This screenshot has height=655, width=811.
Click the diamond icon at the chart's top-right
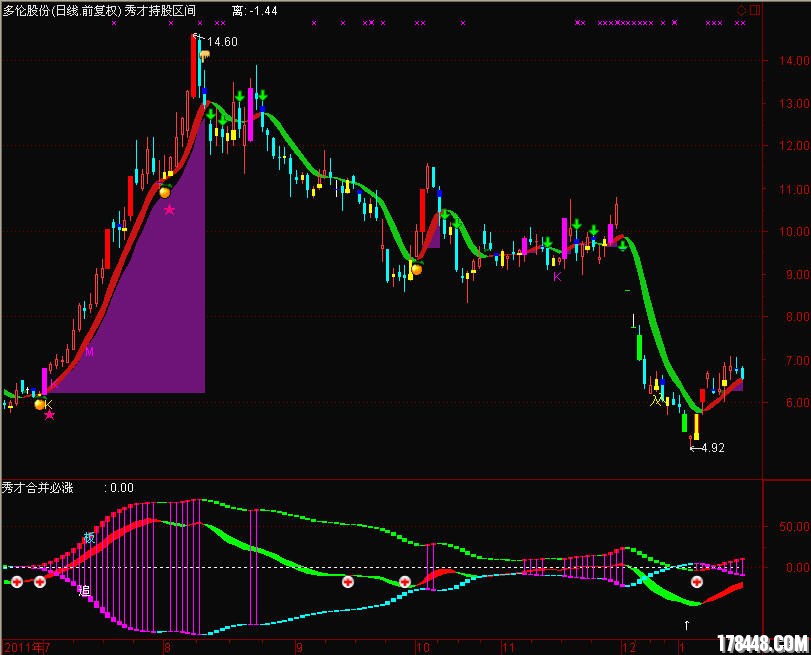click(x=742, y=10)
